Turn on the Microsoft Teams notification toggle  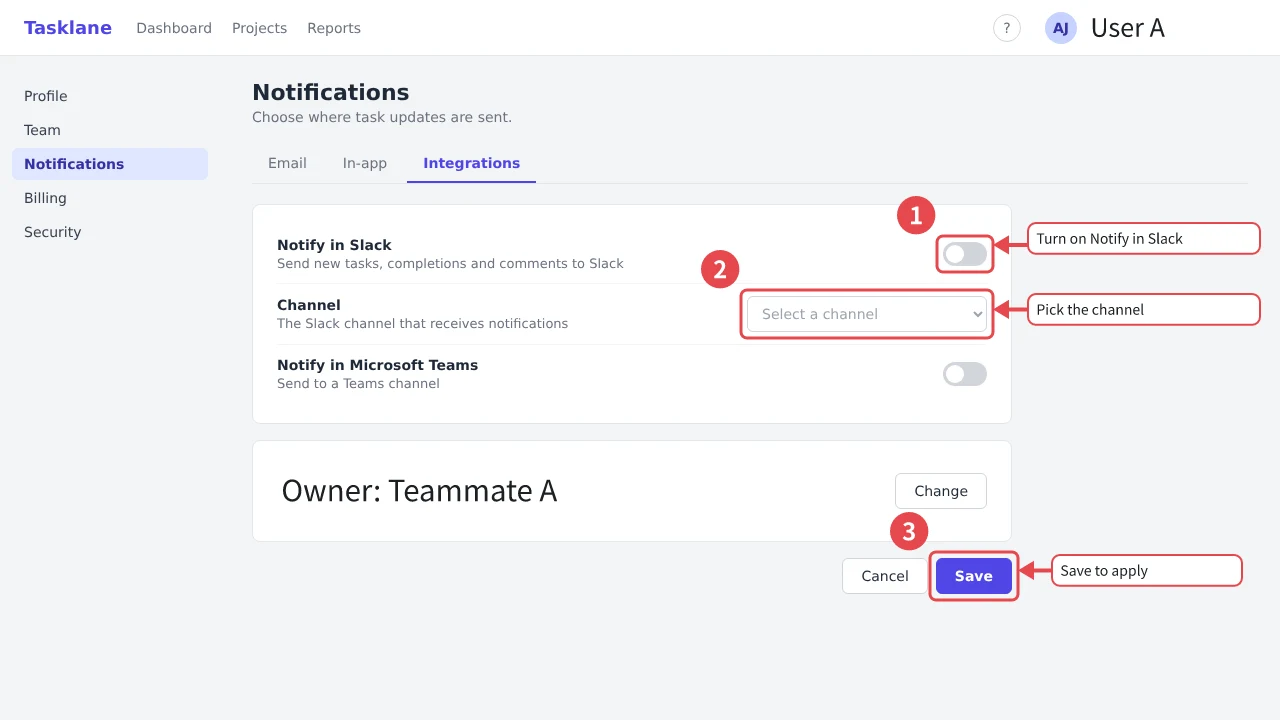click(x=965, y=374)
